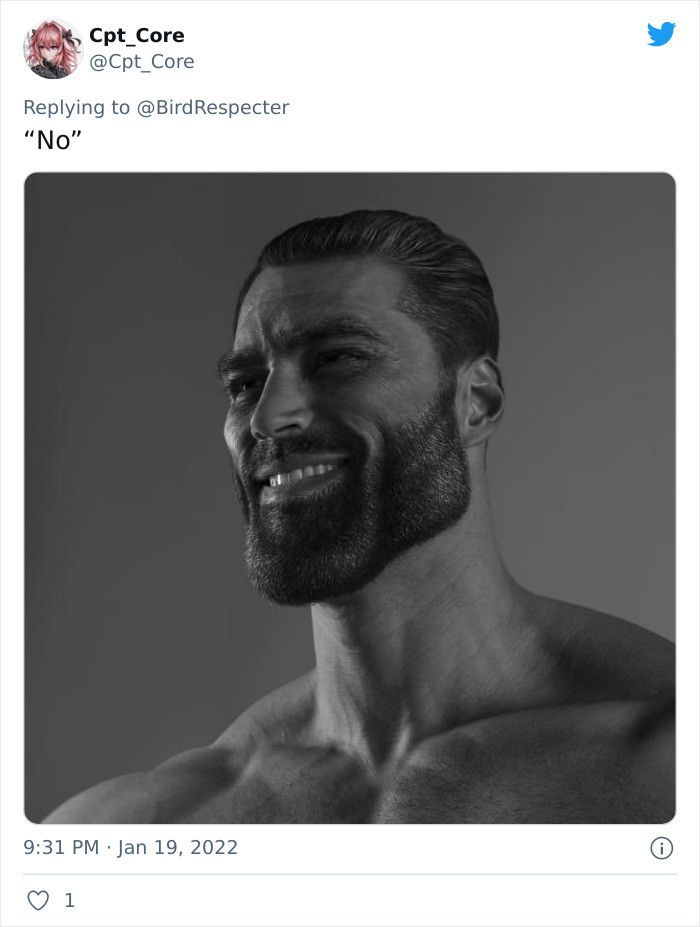Select the @Cpt_Core handle

(x=143, y=59)
